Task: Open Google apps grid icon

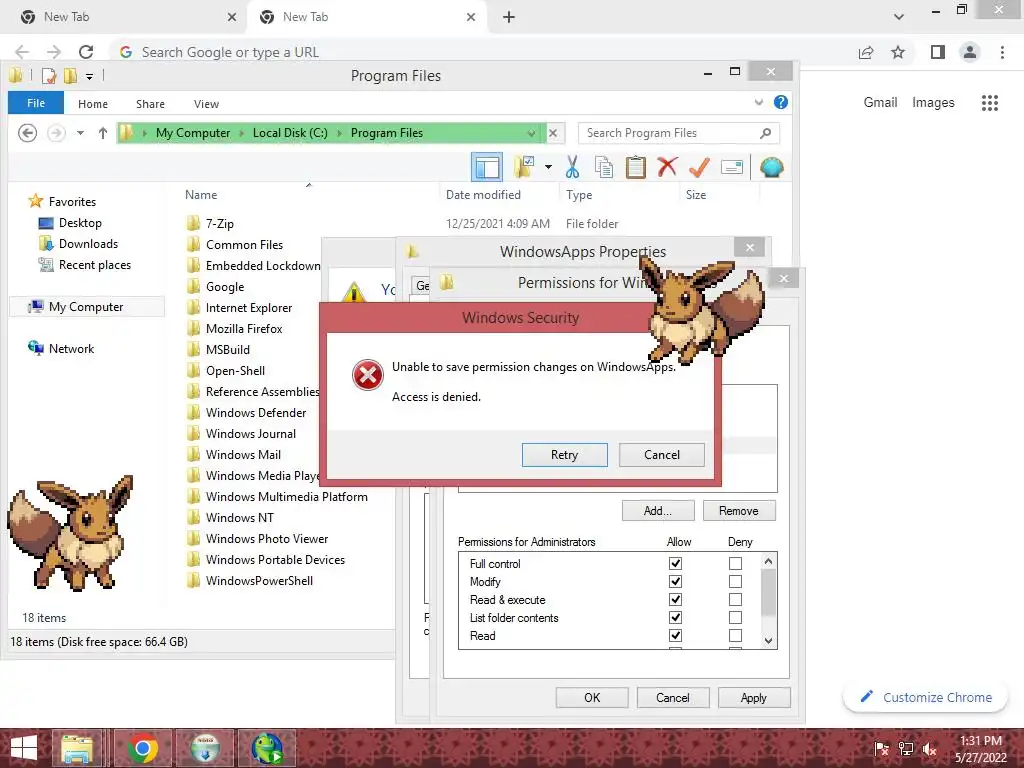Action: 989,103
